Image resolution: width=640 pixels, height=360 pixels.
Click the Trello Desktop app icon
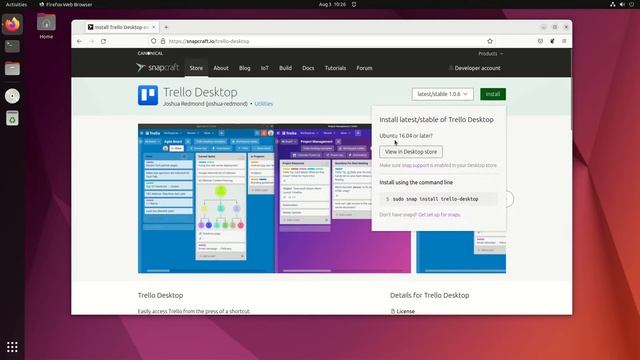(x=148, y=96)
